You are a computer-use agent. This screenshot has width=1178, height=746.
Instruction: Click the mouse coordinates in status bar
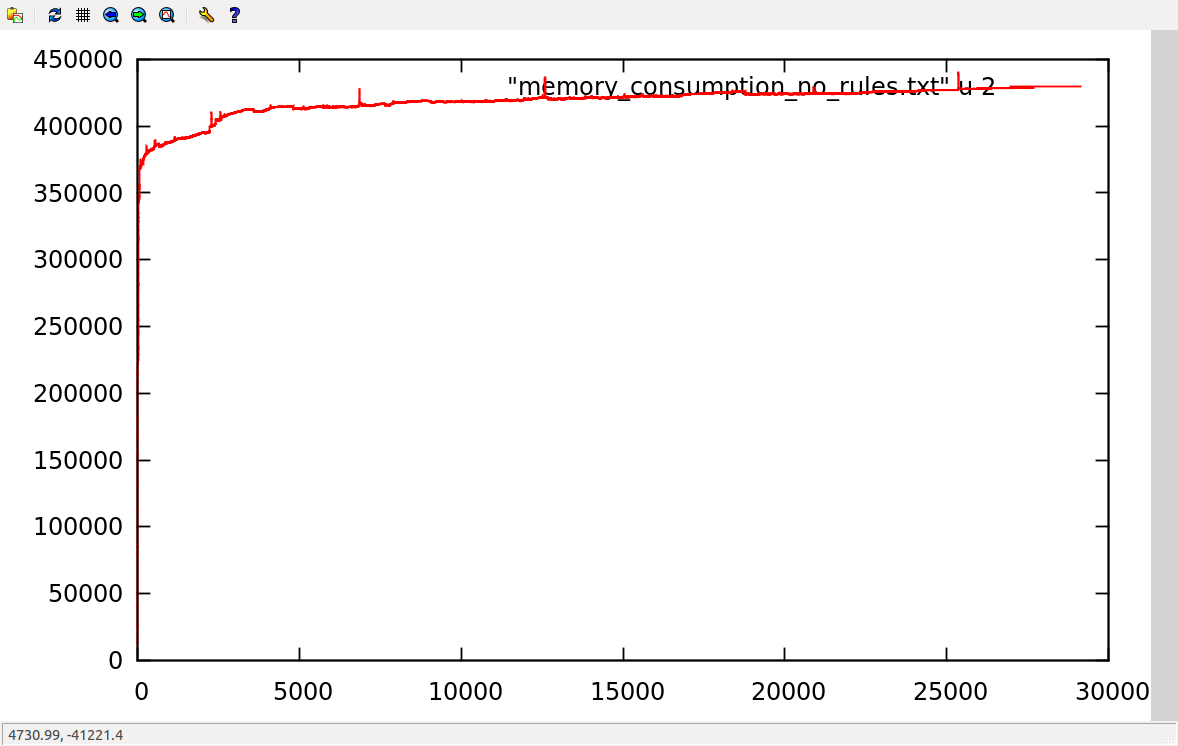pyautogui.click(x=66, y=735)
